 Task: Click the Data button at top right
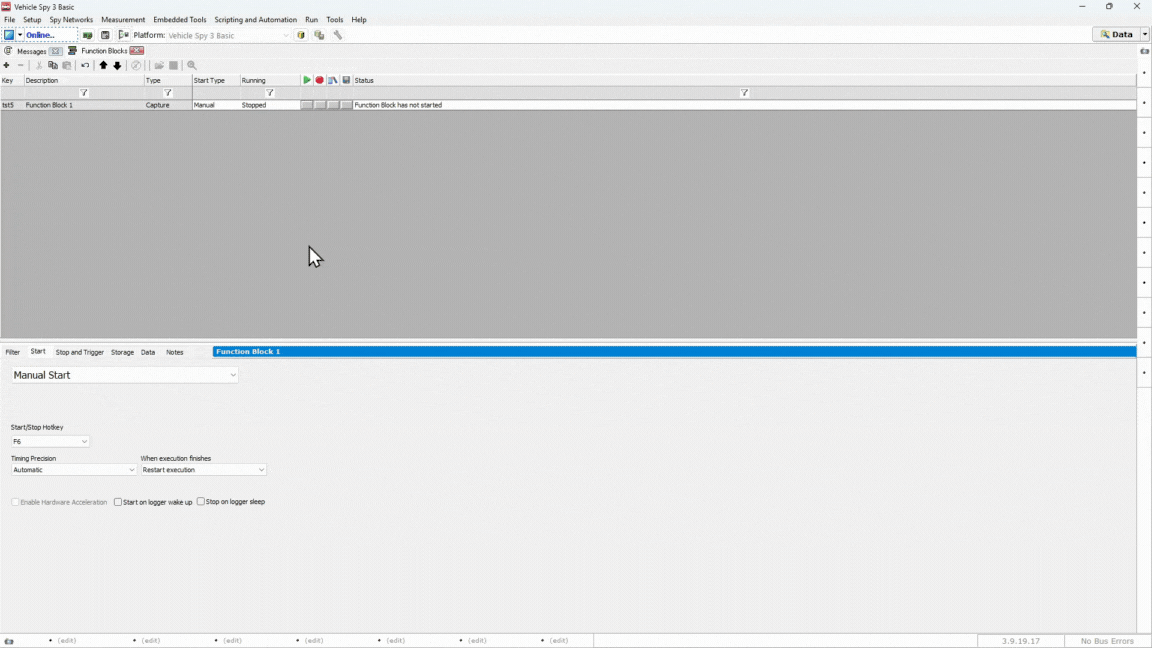(1116, 35)
